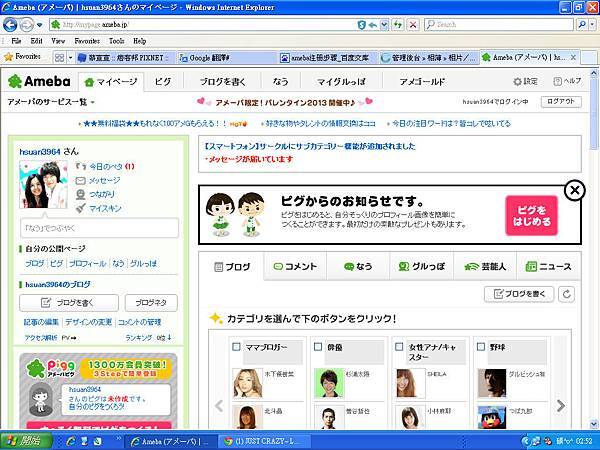Screen dimensions: 600x450
Task: Click the magnifier search button
Action: point(582,24)
